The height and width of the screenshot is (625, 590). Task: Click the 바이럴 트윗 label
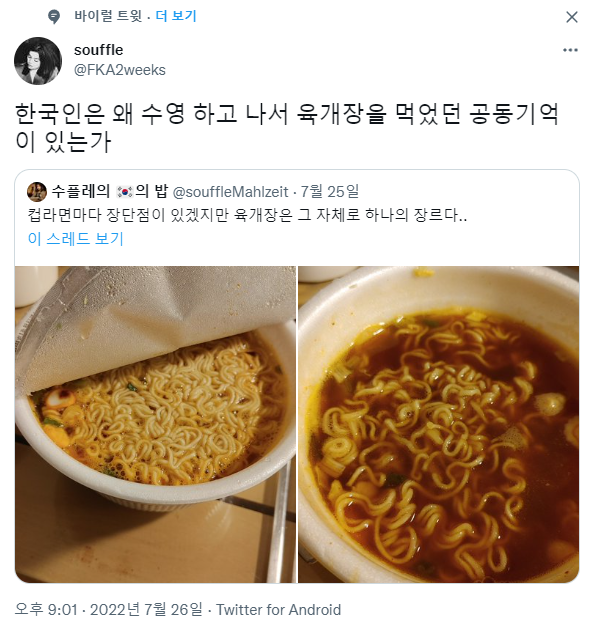[108, 16]
